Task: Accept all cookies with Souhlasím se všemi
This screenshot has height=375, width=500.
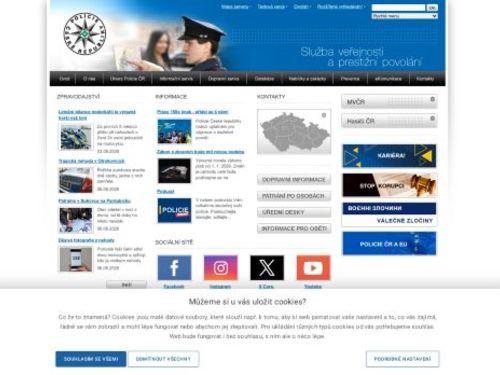Action: [x=91, y=359]
